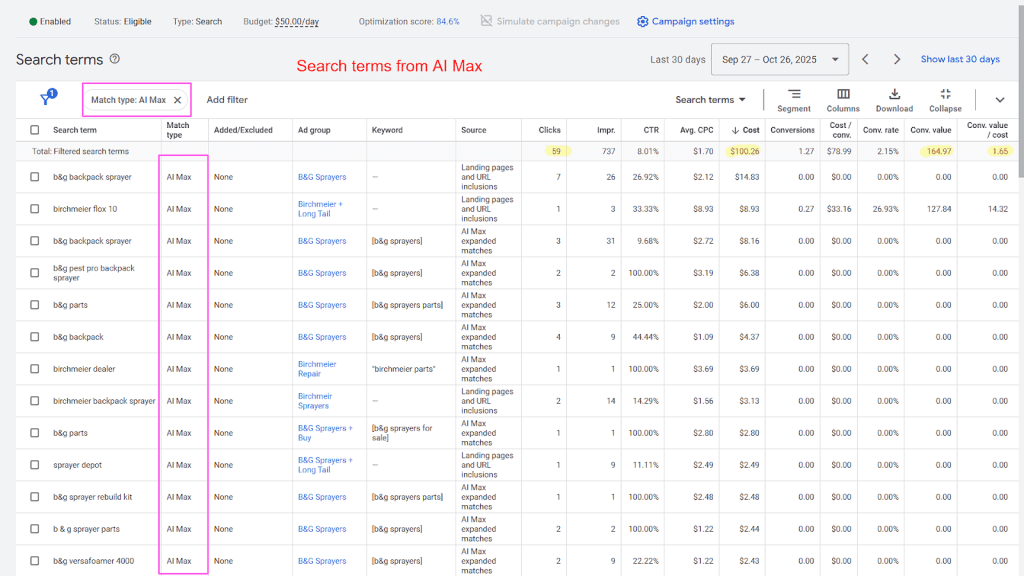Image resolution: width=1024 pixels, height=576 pixels.
Task: Select all search terms checkbox
Action: click(35, 130)
